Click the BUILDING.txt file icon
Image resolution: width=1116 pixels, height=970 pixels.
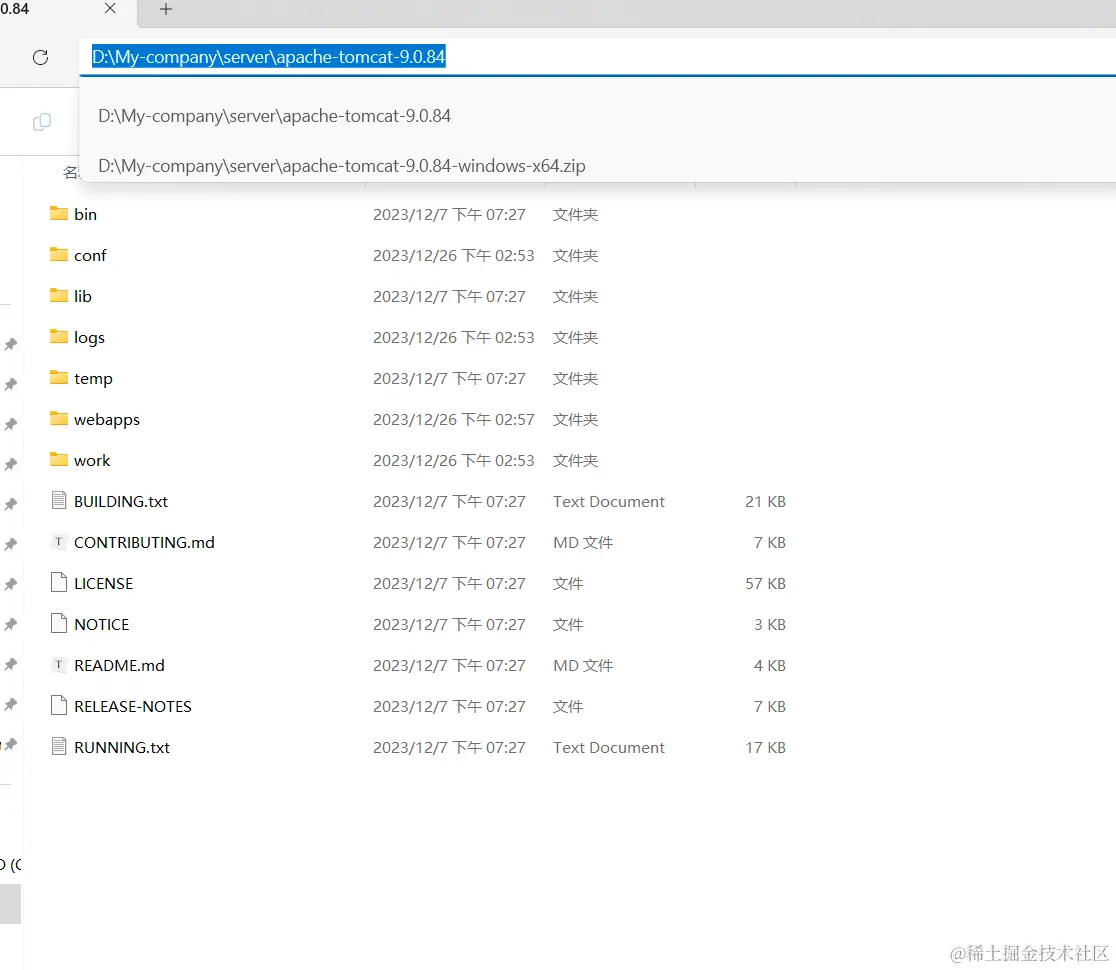pos(59,500)
